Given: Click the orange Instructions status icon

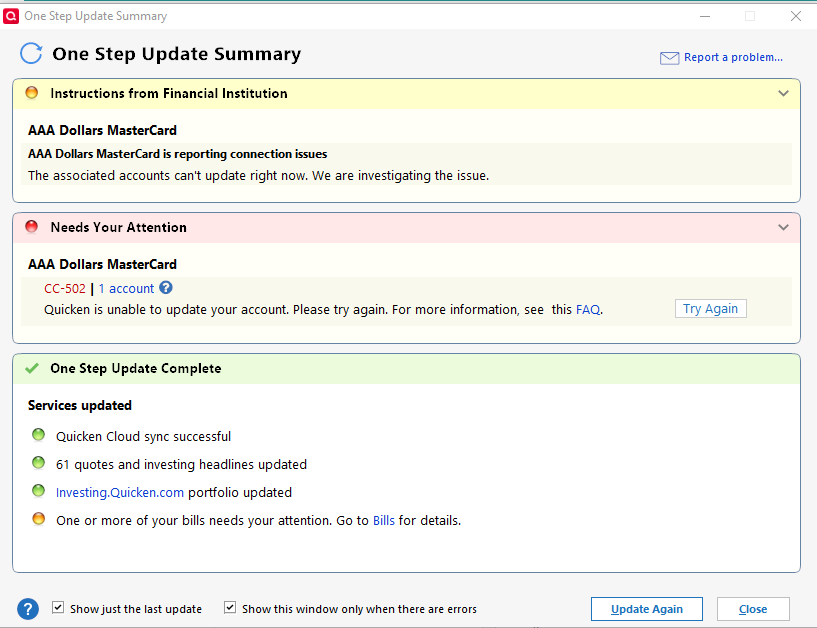Looking at the screenshot, I should [32, 93].
